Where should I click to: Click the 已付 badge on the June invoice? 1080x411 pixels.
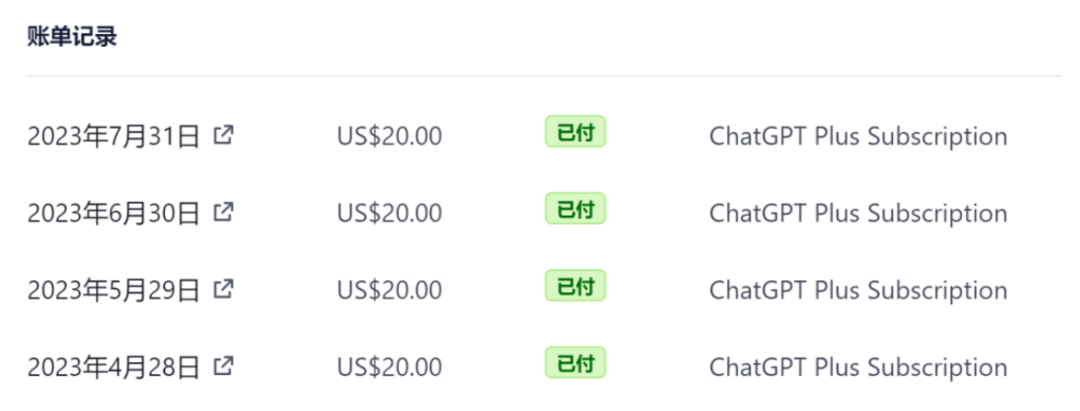pyautogui.click(x=575, y=209)
